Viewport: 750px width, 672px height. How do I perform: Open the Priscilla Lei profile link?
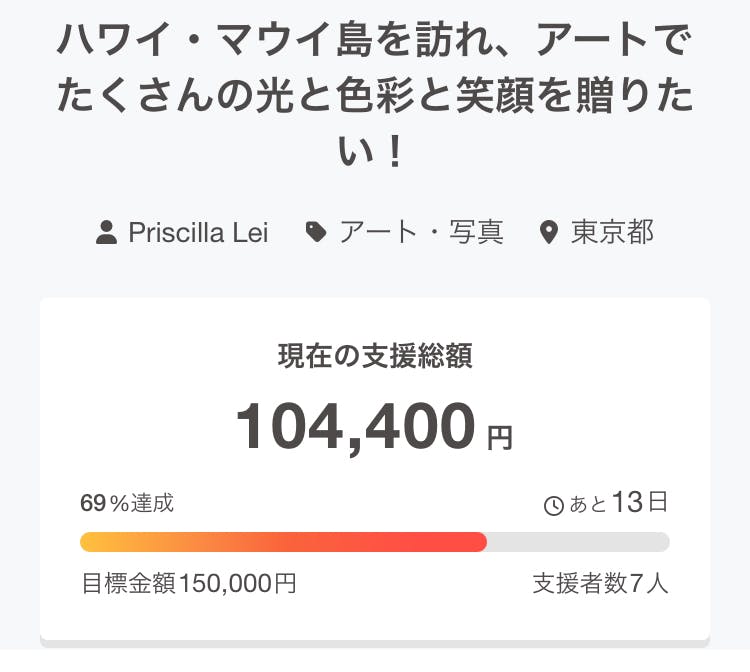(199, 233)
